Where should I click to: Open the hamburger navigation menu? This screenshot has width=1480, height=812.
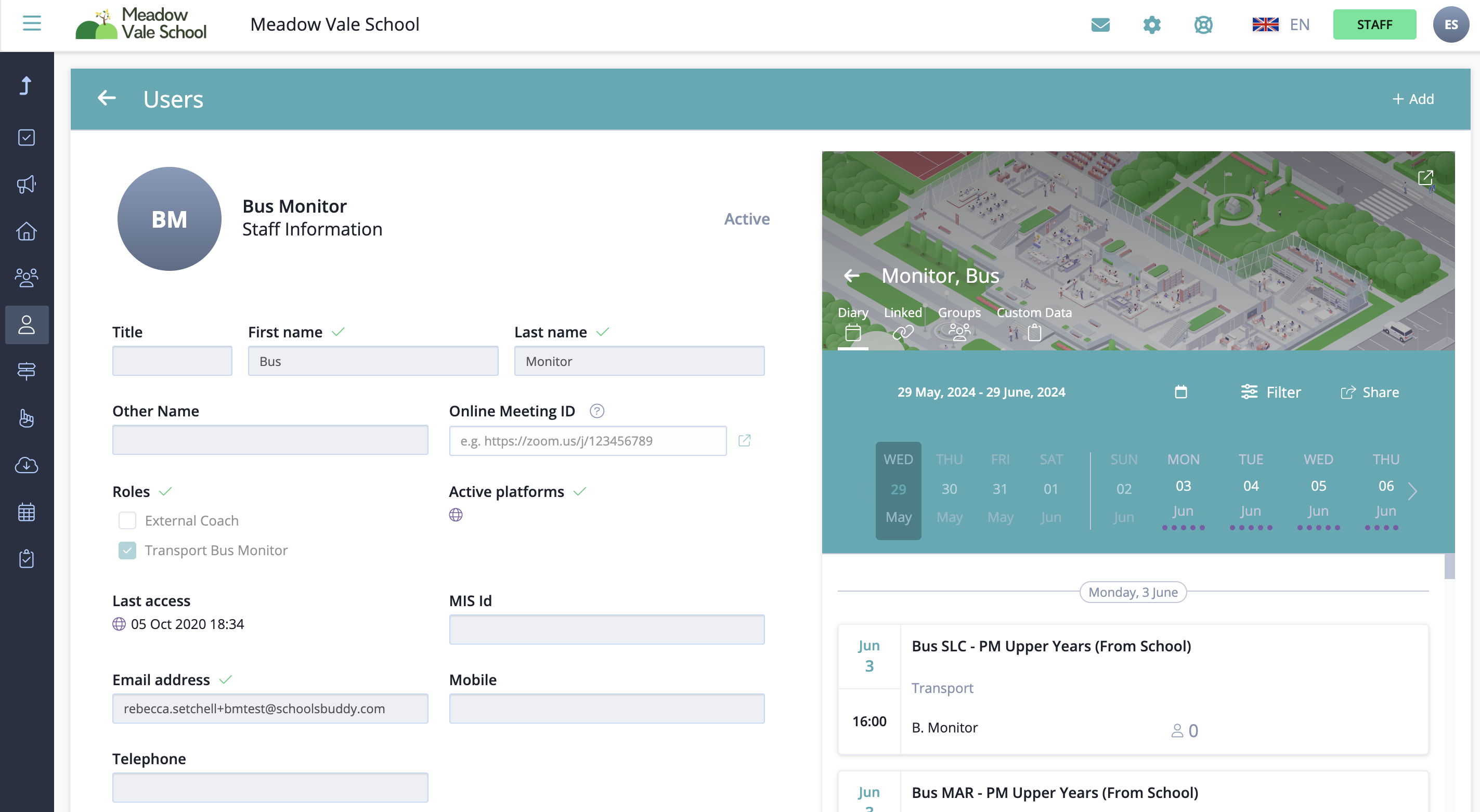coord(32,23)
